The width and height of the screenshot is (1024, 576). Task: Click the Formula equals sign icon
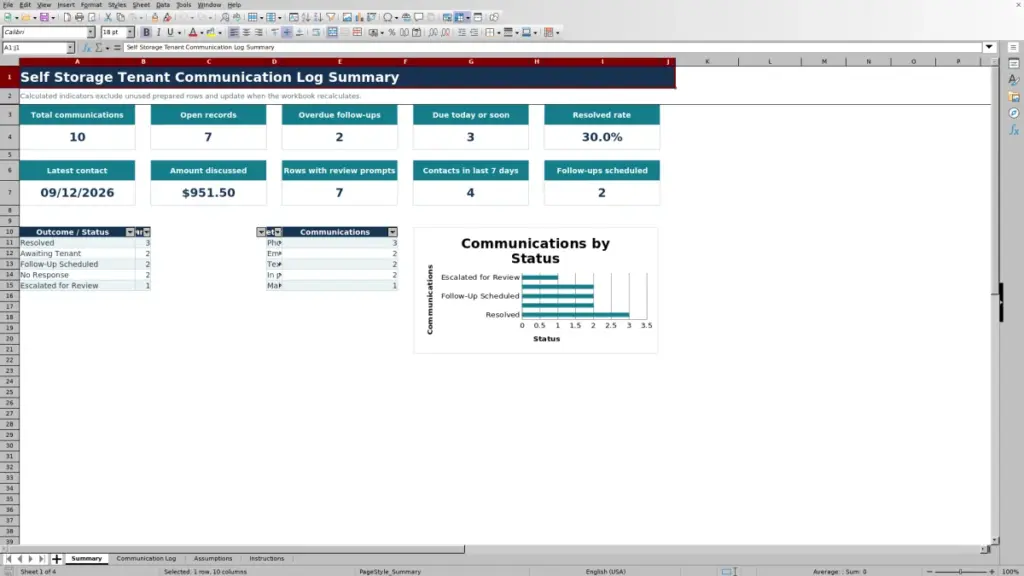point(117,47)
